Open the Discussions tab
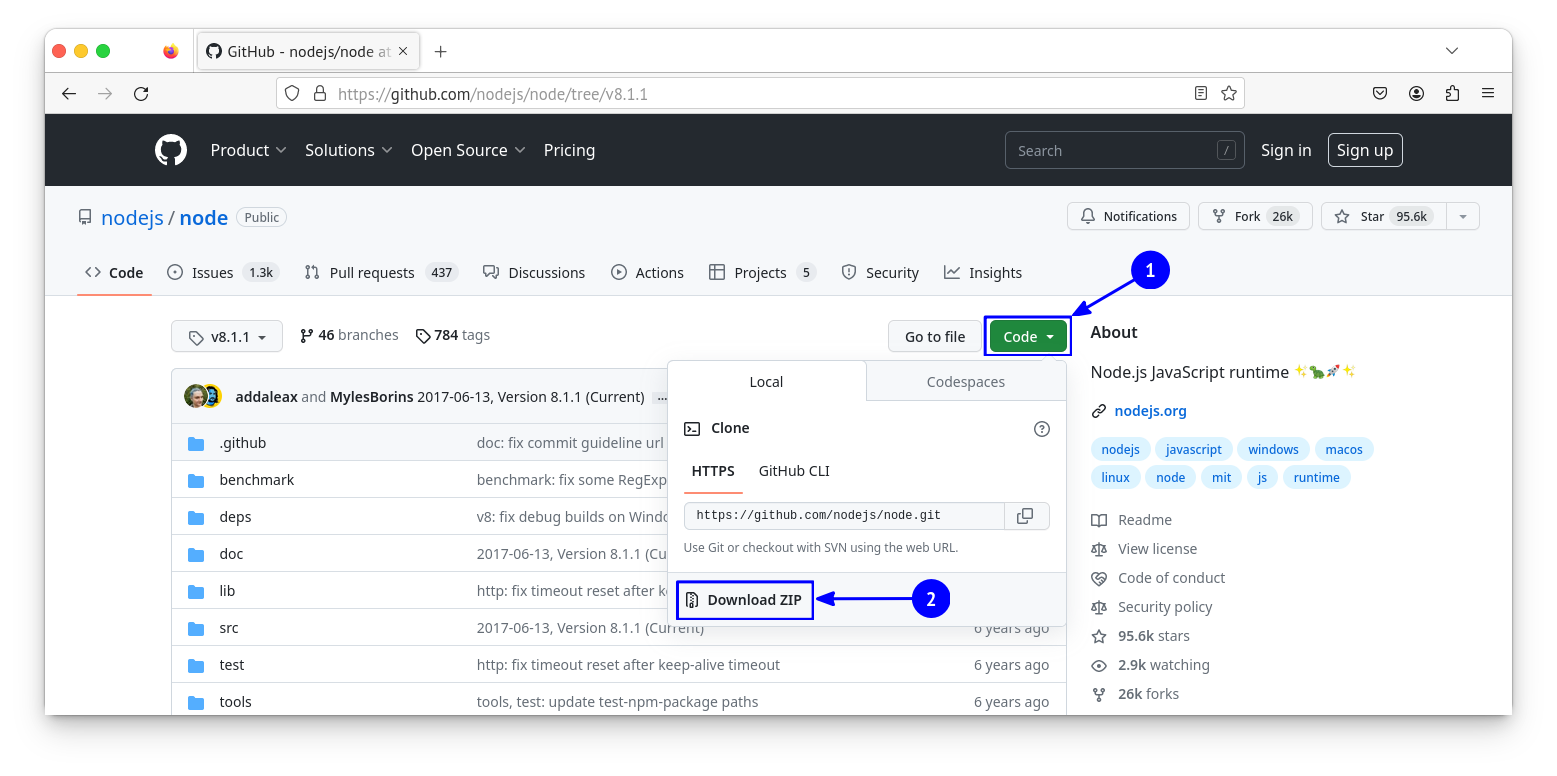1557x776 pixels. coord(534,272)
